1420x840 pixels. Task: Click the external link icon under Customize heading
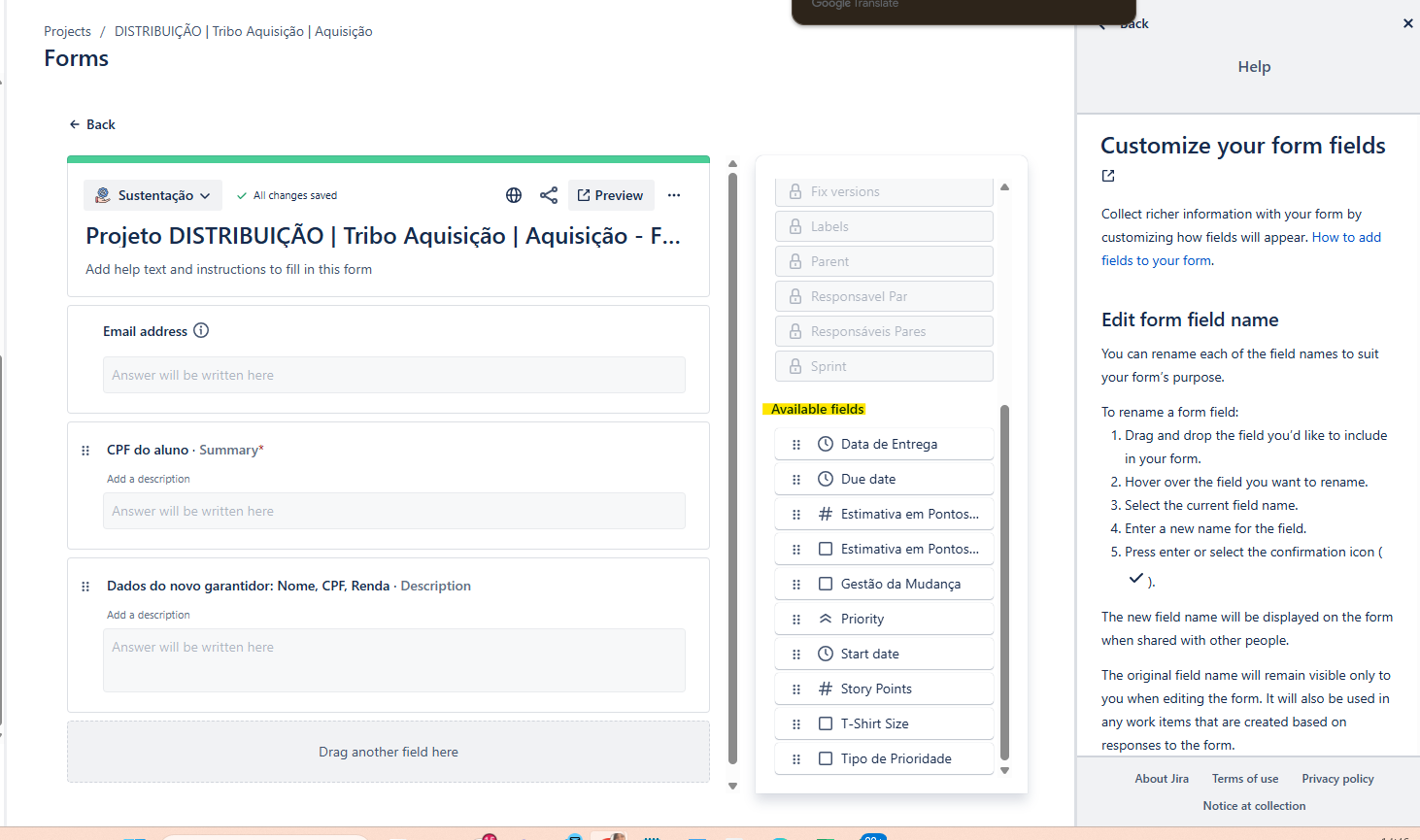(x=1108, y=176)
